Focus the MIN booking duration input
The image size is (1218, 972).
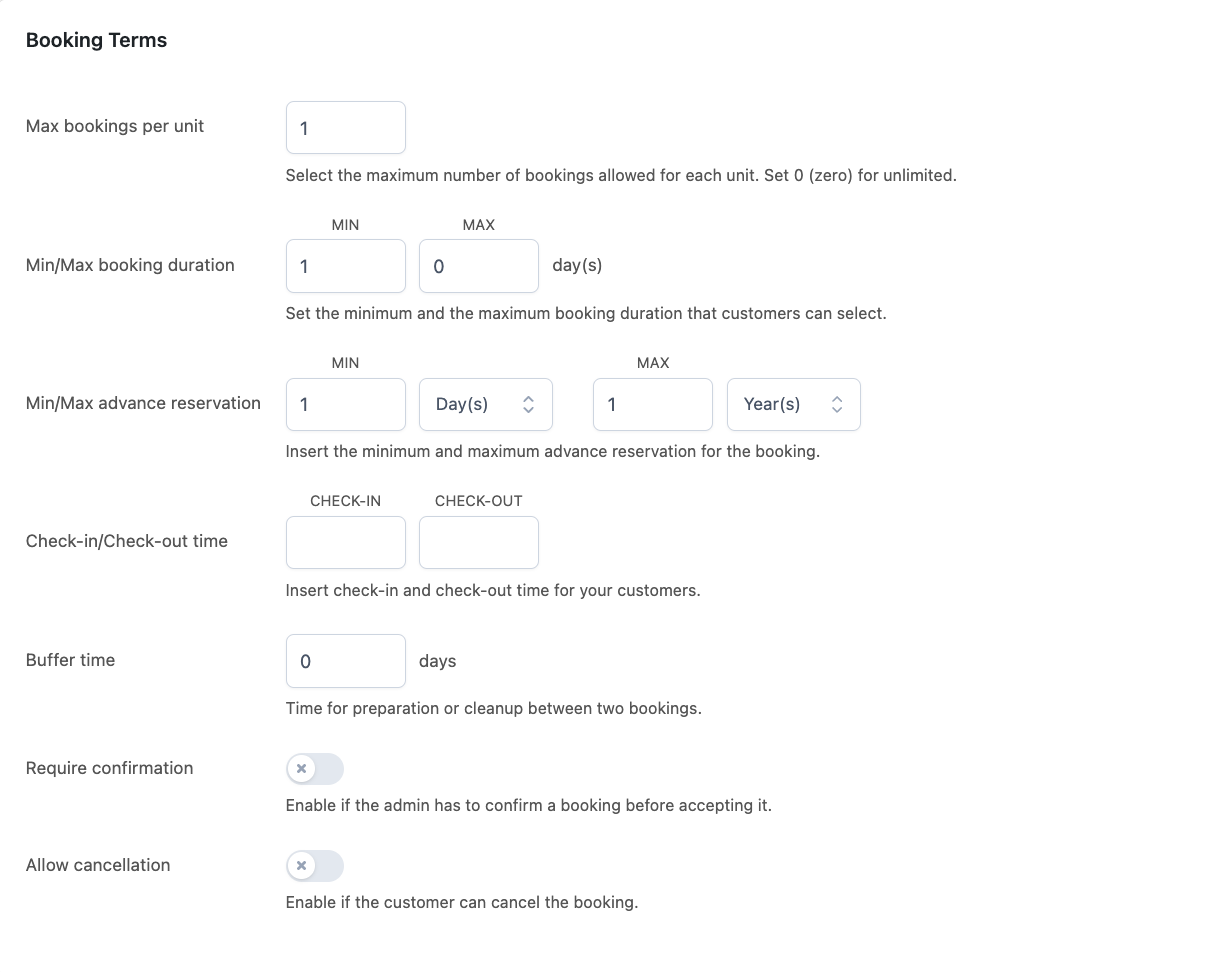345,266
